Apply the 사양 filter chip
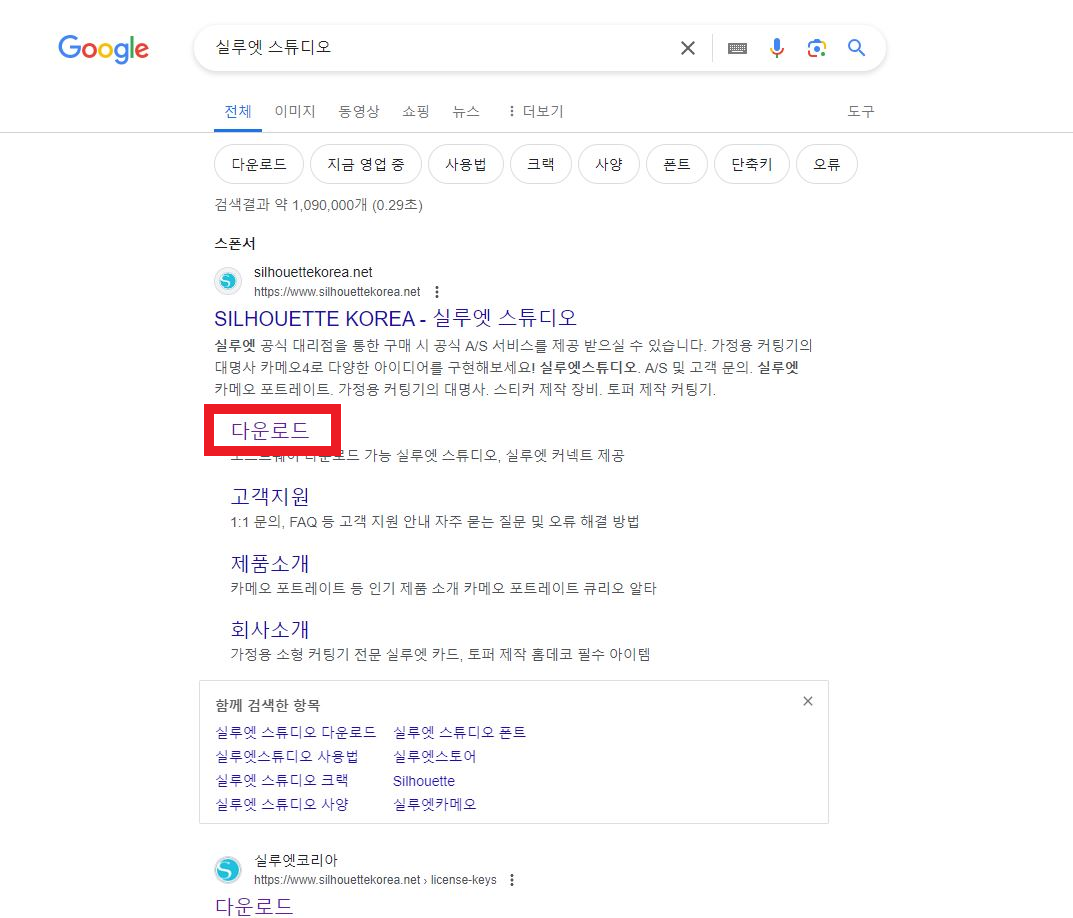The image size is (1073, 918). (609, 164)
